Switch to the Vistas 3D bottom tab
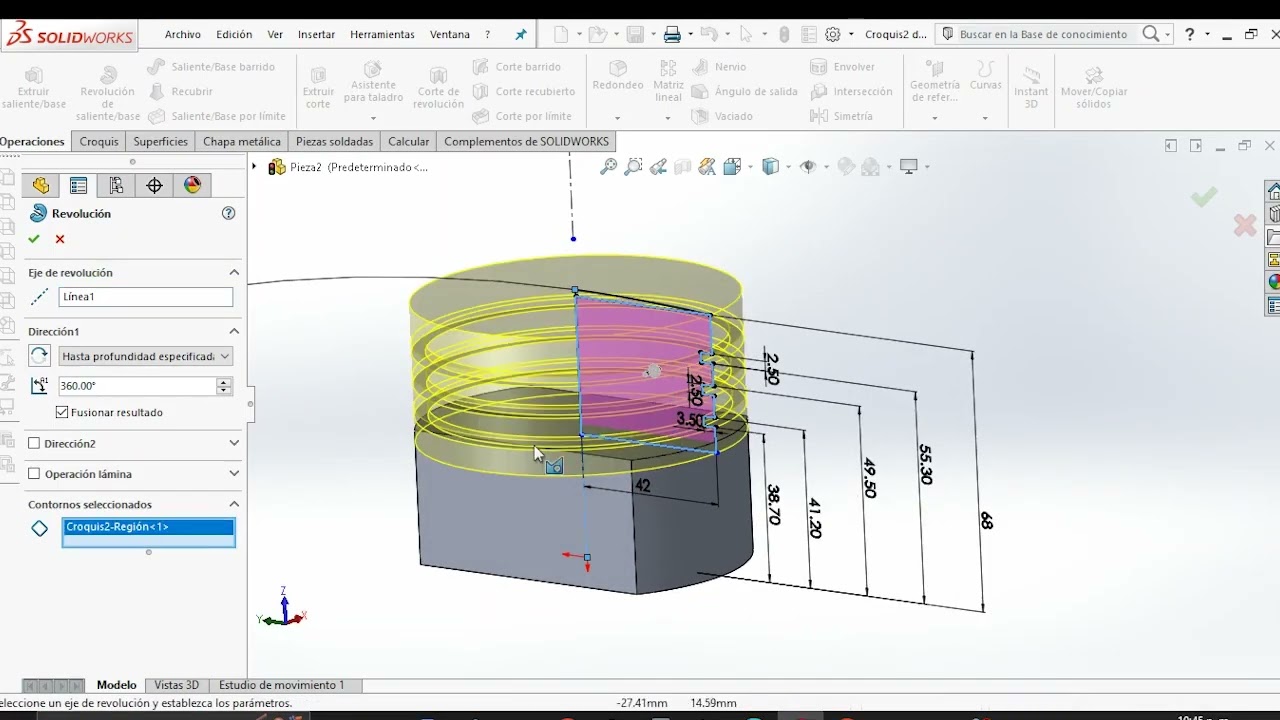Image resolution: width=1280 pixels, height=720 pixels. tap(176, 685)
